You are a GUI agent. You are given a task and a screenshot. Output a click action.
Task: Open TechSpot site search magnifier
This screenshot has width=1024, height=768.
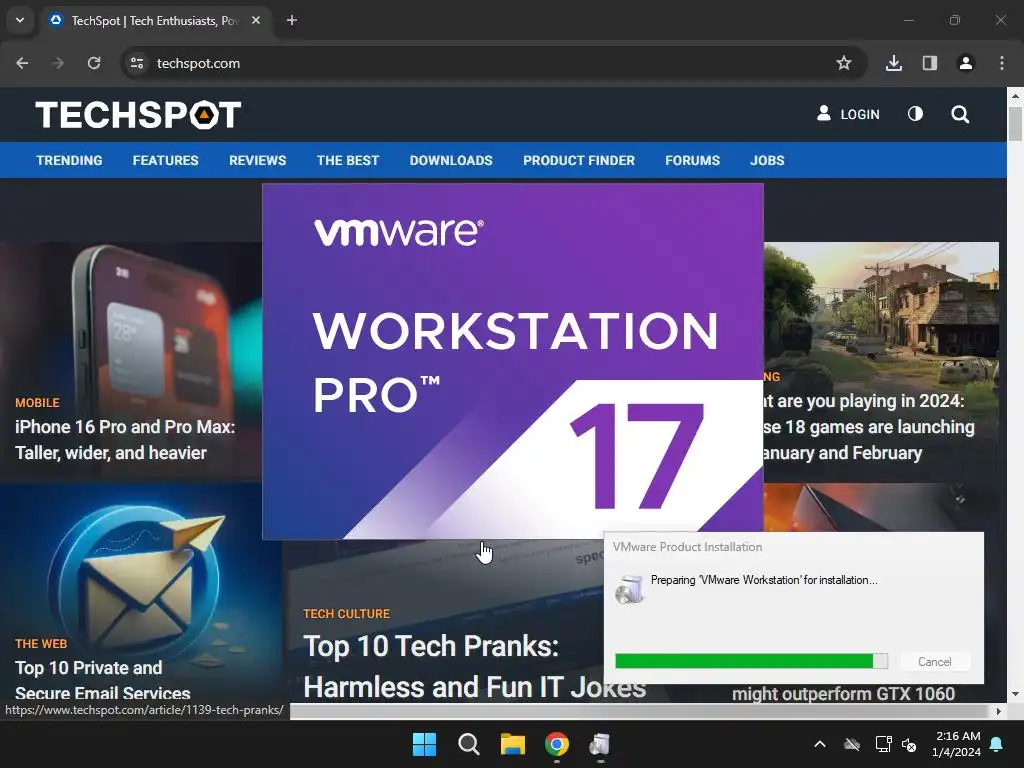click(x=960, y=114)
